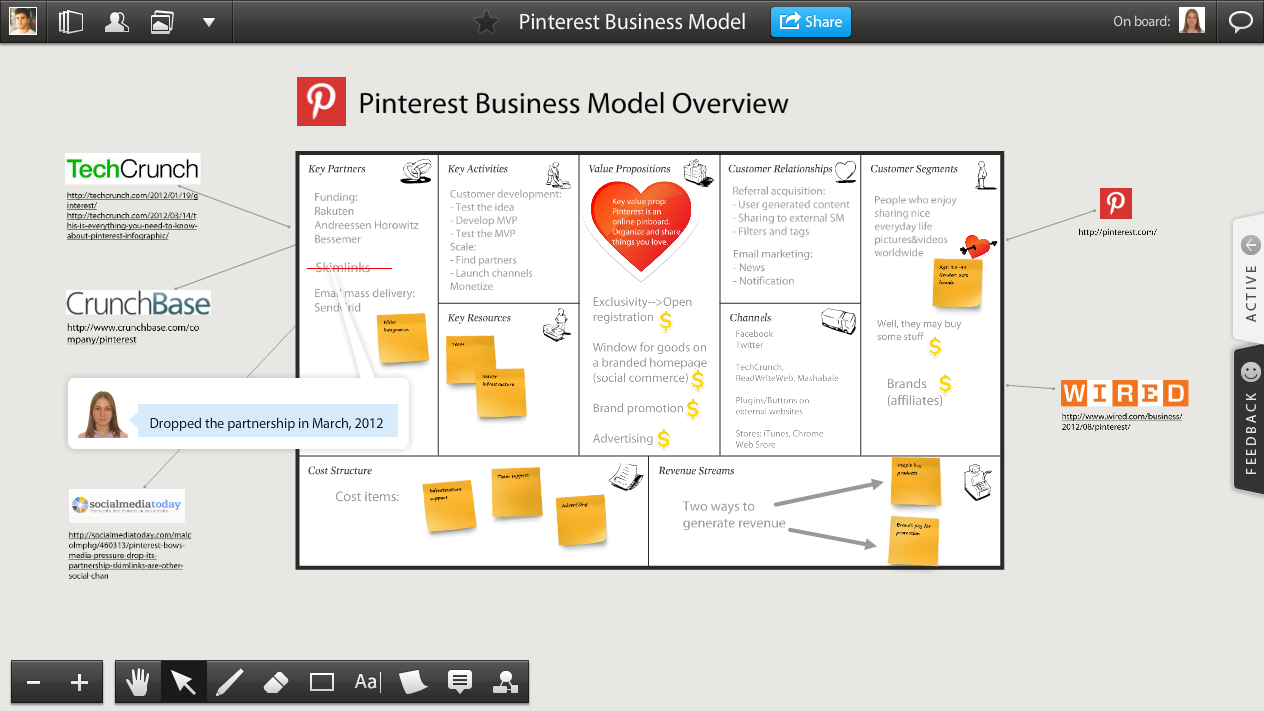Open the ACTIVE side tab
The width and height of the screenshot is (1264, 711).
point(1250,279)
